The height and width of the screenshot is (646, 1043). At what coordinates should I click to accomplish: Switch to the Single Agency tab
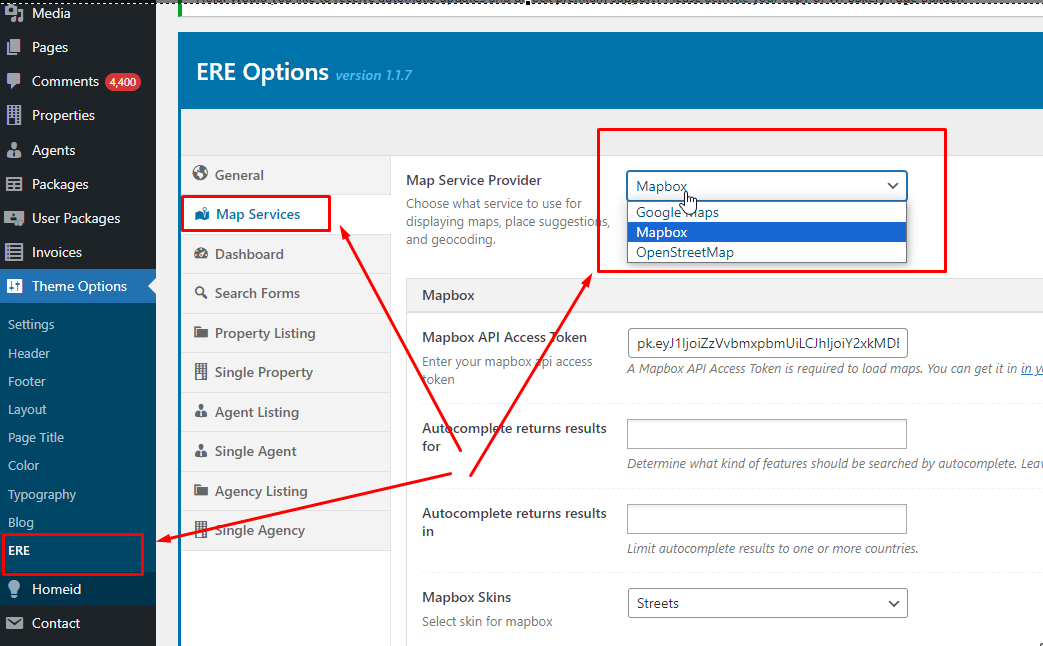click(x=286, y=530)
